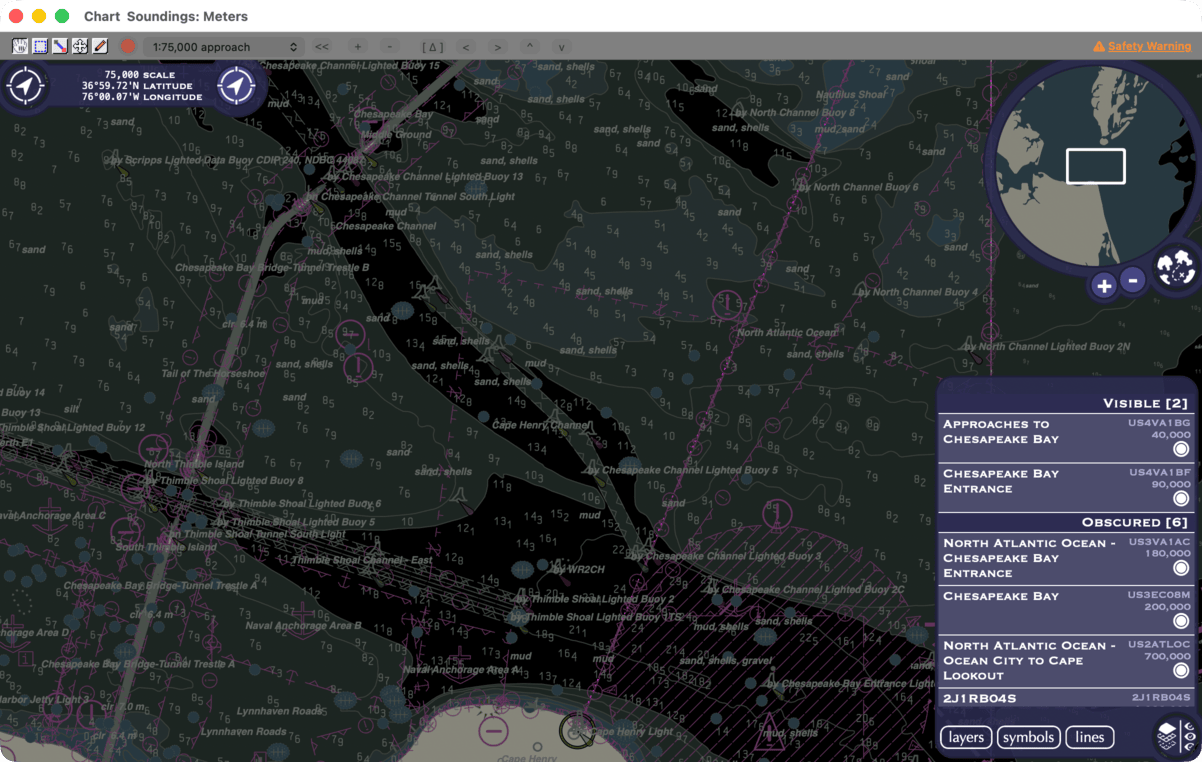Screen dimensions: 1202x762
Task: Toggle the US2ATLOC chart radio button
Action: (1181, 670)
